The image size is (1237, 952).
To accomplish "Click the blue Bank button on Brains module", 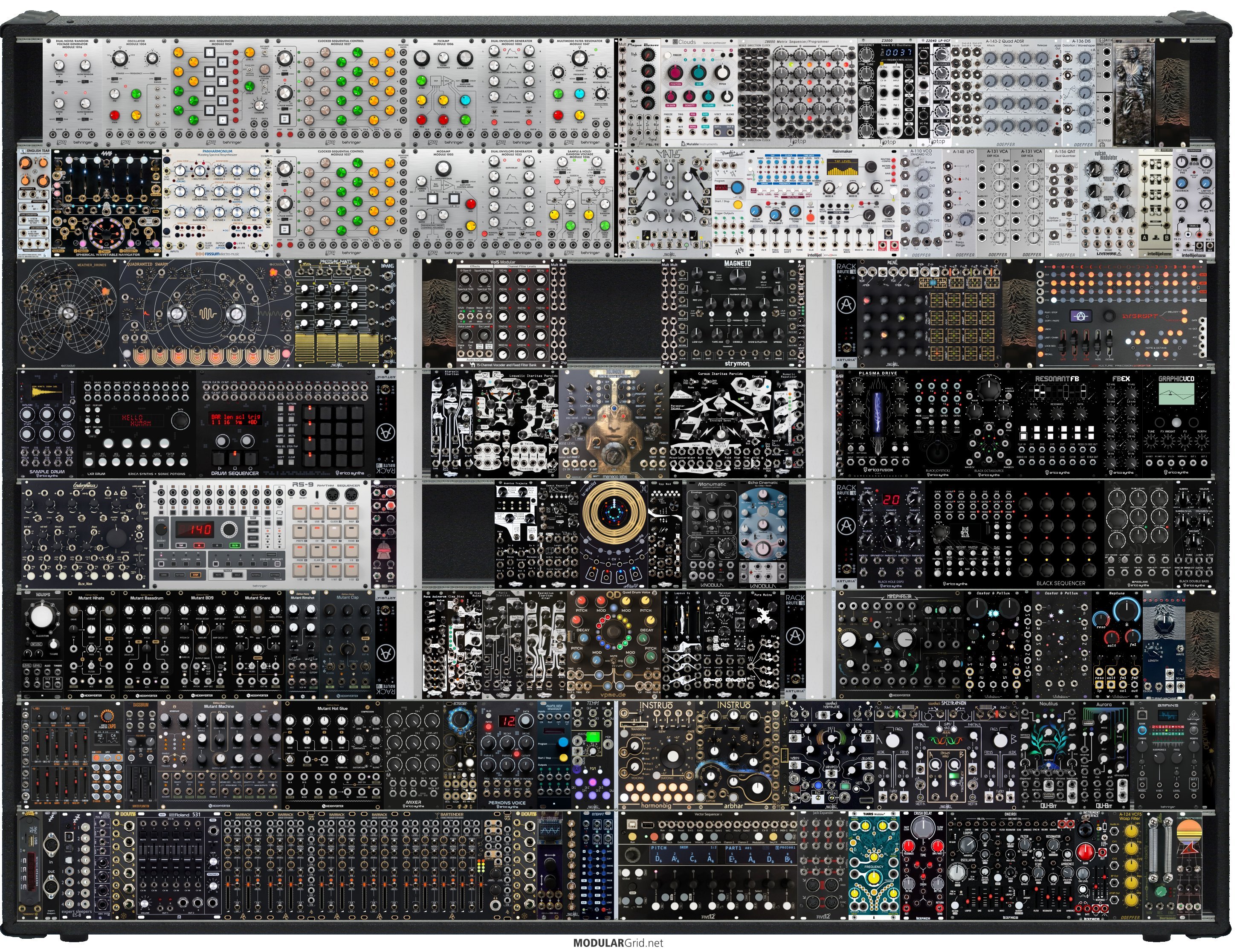I will [1142, 731].
